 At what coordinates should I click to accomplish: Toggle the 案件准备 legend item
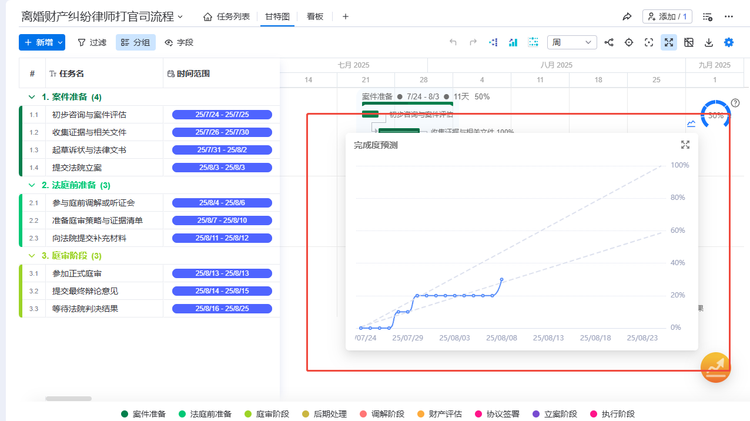pyautogui.click(x=143, y=414)
